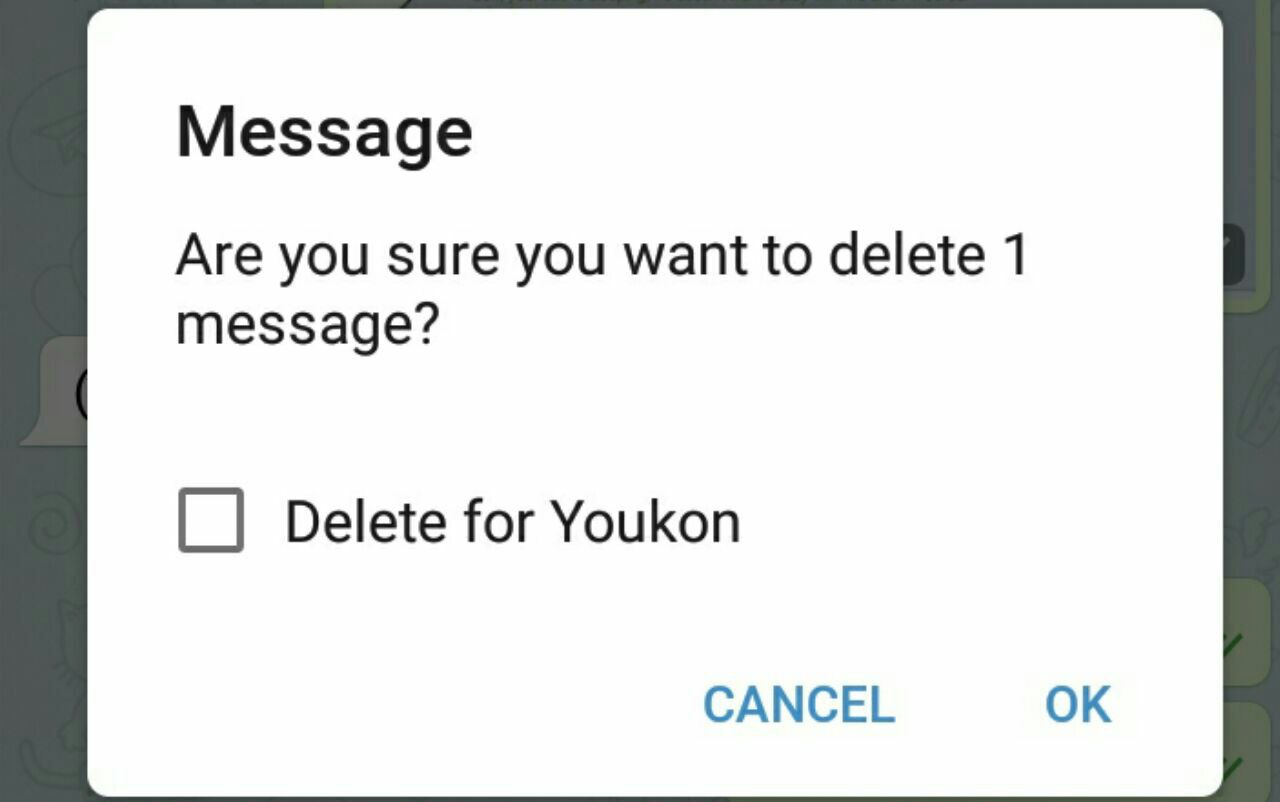The image size is (1280, 802).
Task: Click the dark badge beside the dialog's right edge
Action: coord(1233,256)
